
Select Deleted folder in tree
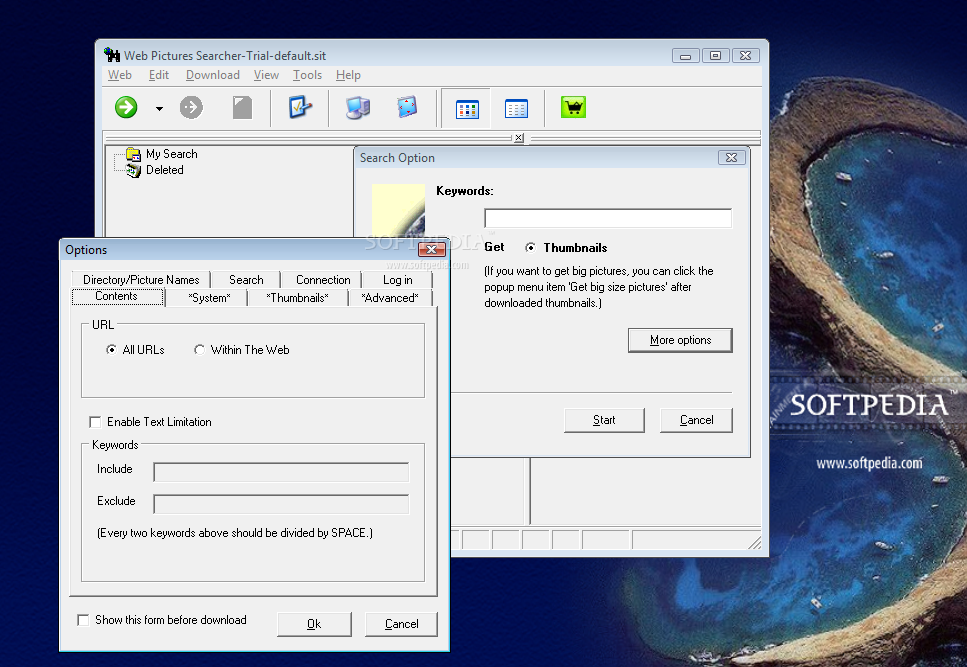[x=165, y=170]
